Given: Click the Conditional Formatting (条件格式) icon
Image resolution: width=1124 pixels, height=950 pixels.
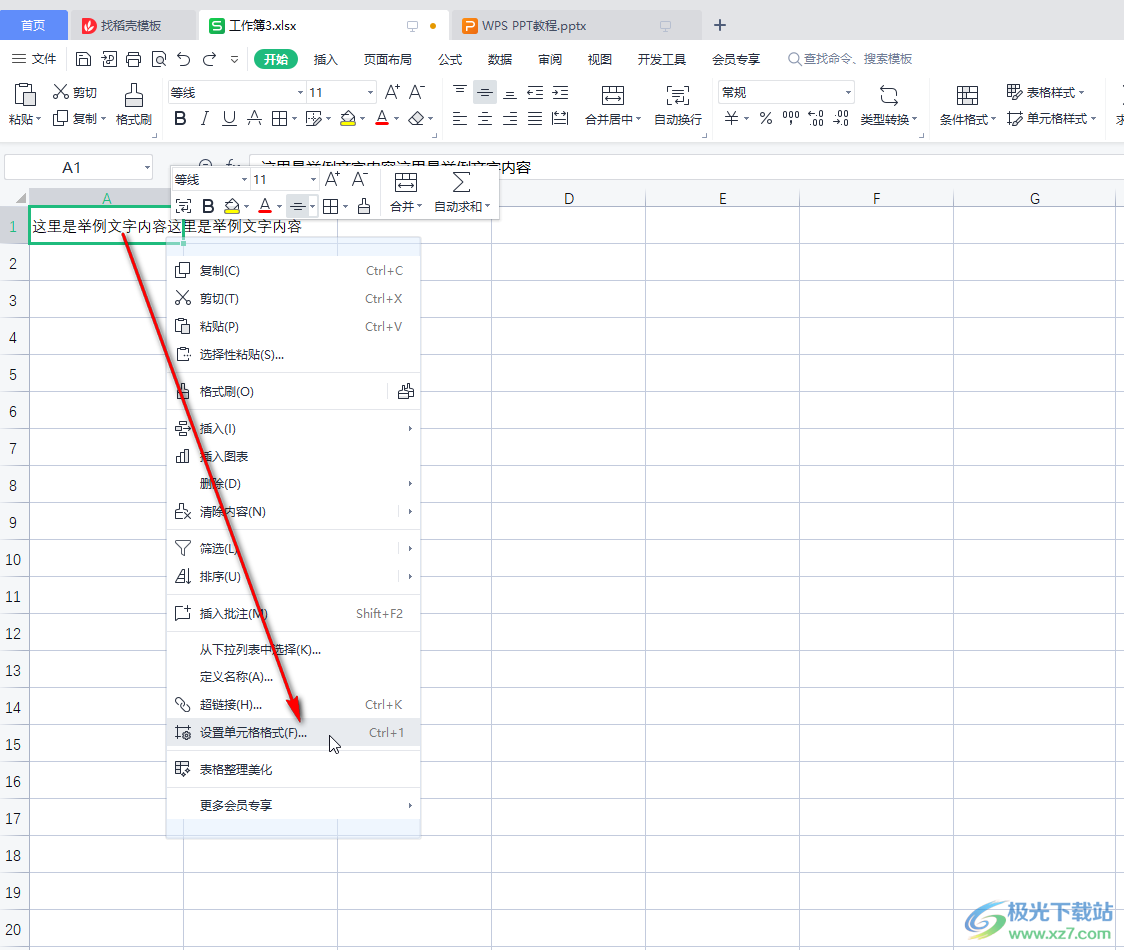Looking at the screenshot, I should (x=967, y=95).
